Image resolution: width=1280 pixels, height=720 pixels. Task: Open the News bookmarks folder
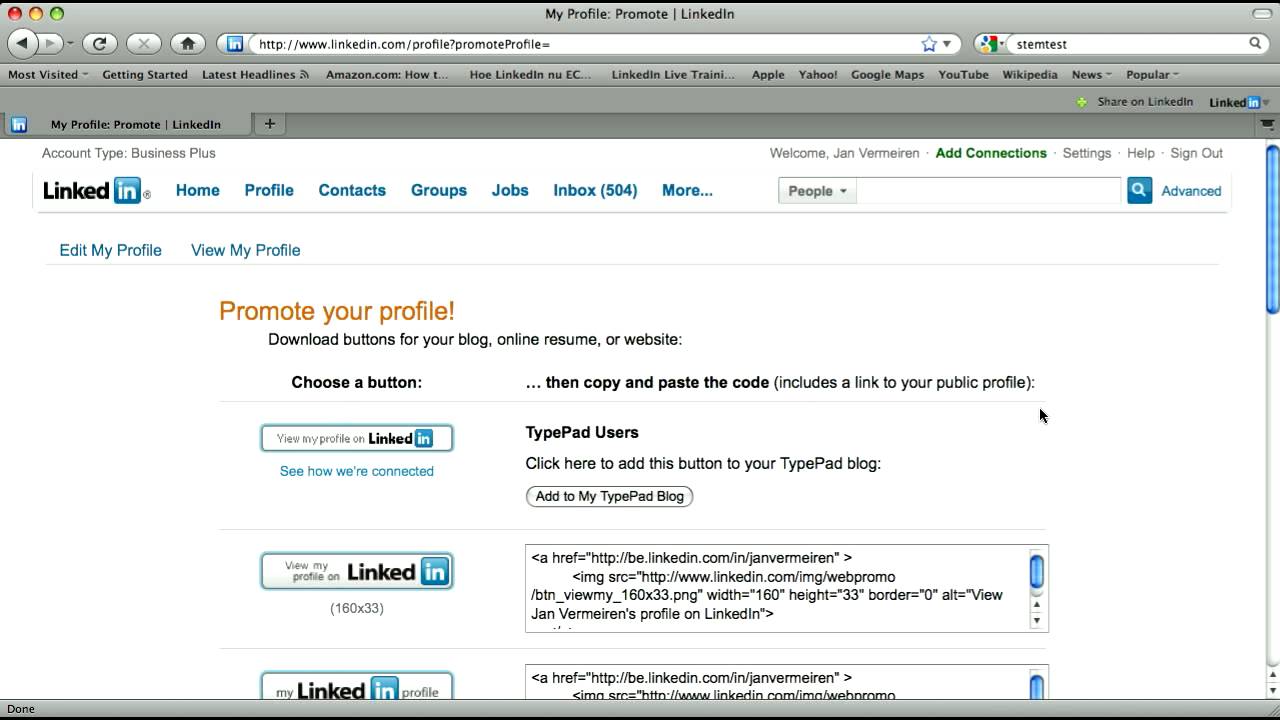click(1091, 74)
